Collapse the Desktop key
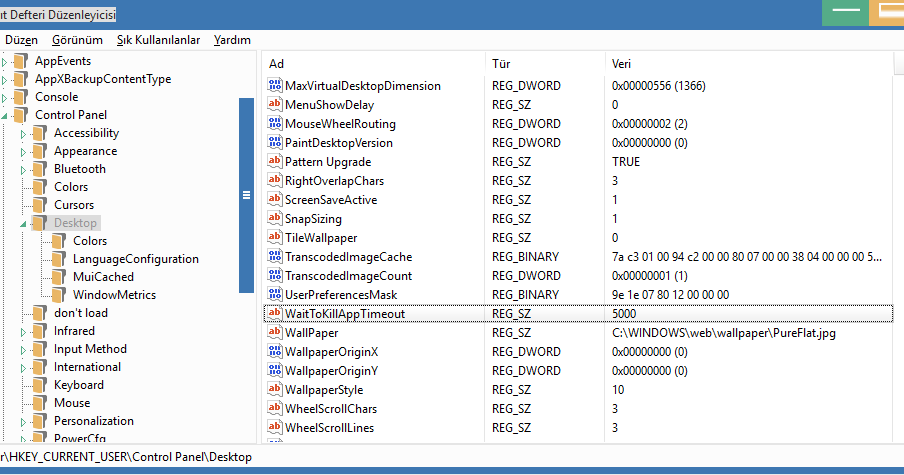Image resolution: width=904 pixels, height=475 pixels. pos(23,224)
